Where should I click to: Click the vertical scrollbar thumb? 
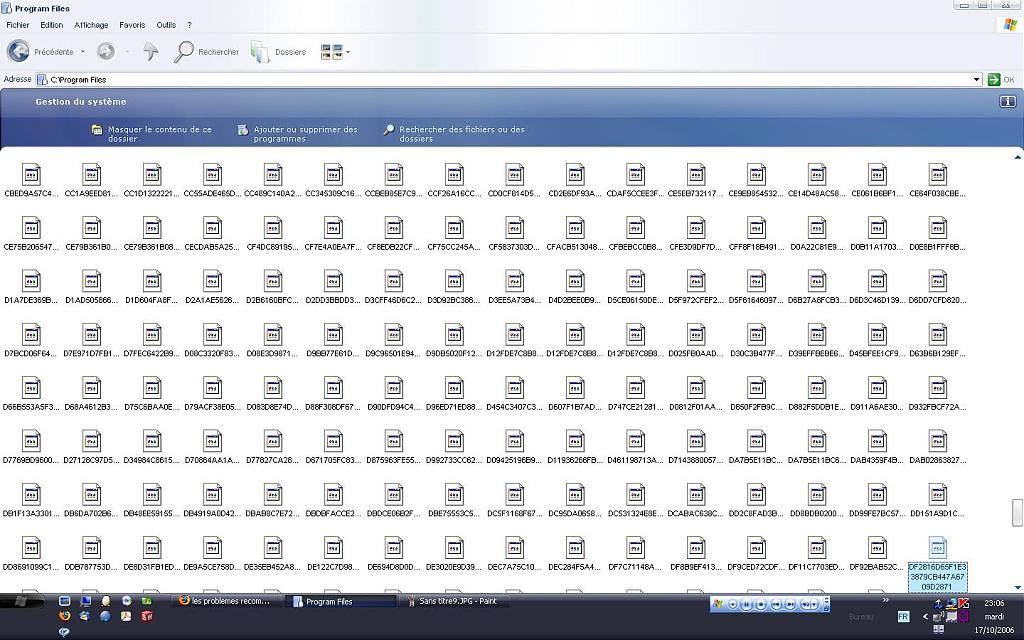(1017, 513)
